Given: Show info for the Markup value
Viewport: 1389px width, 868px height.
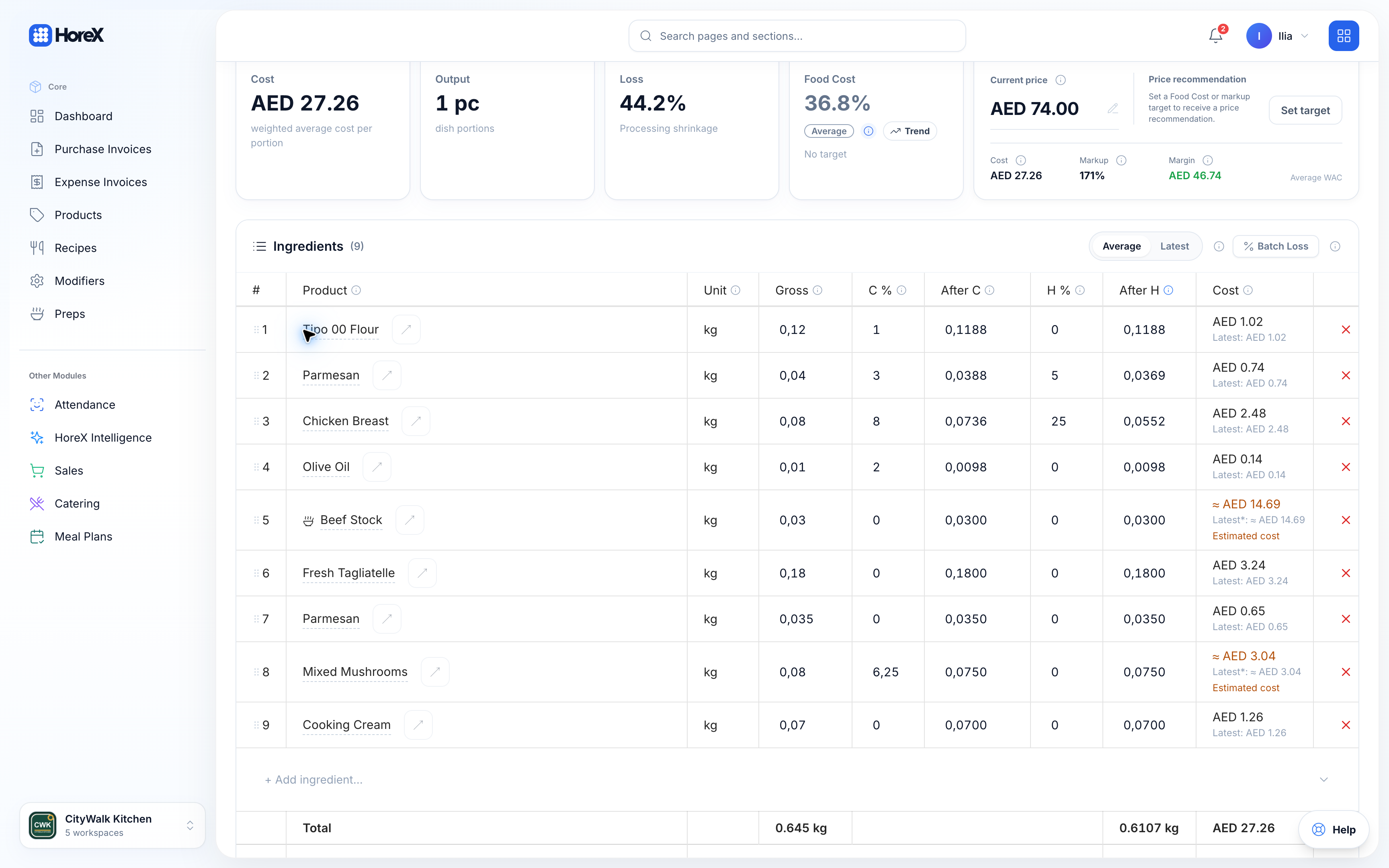Looking at the screenshot, I should pos(1121,161).
